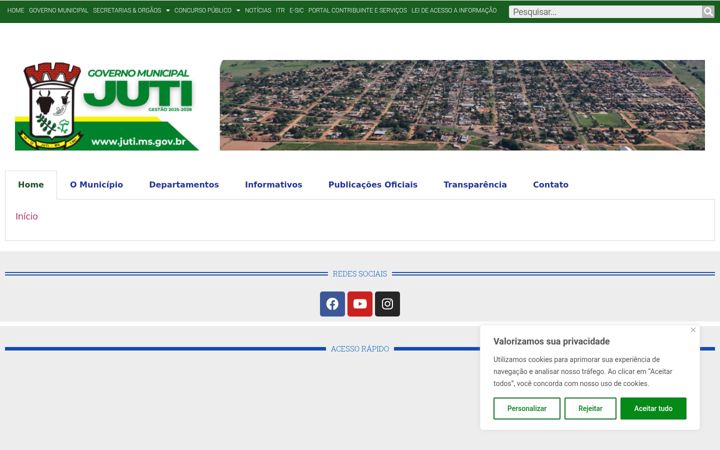Switch to Departamentos tab
This screenshot has height=450, width=720.
click(184, 185)
